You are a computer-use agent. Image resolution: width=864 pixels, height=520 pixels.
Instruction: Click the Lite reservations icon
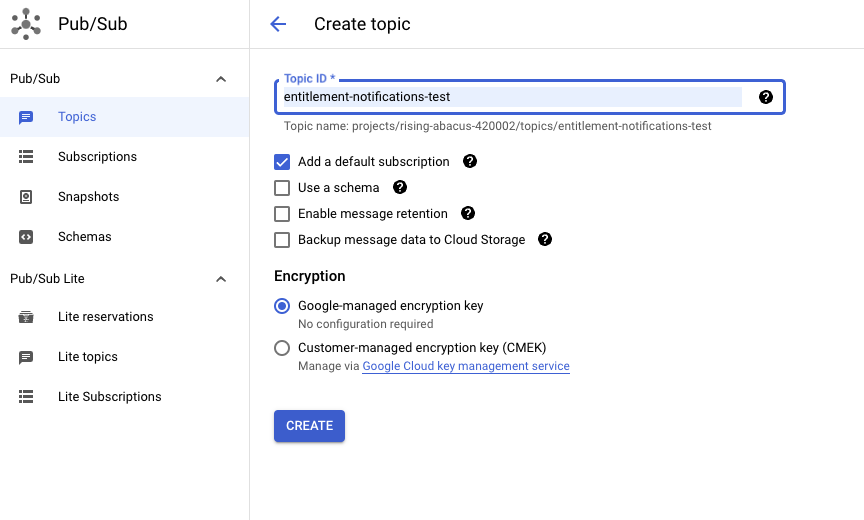26,317
